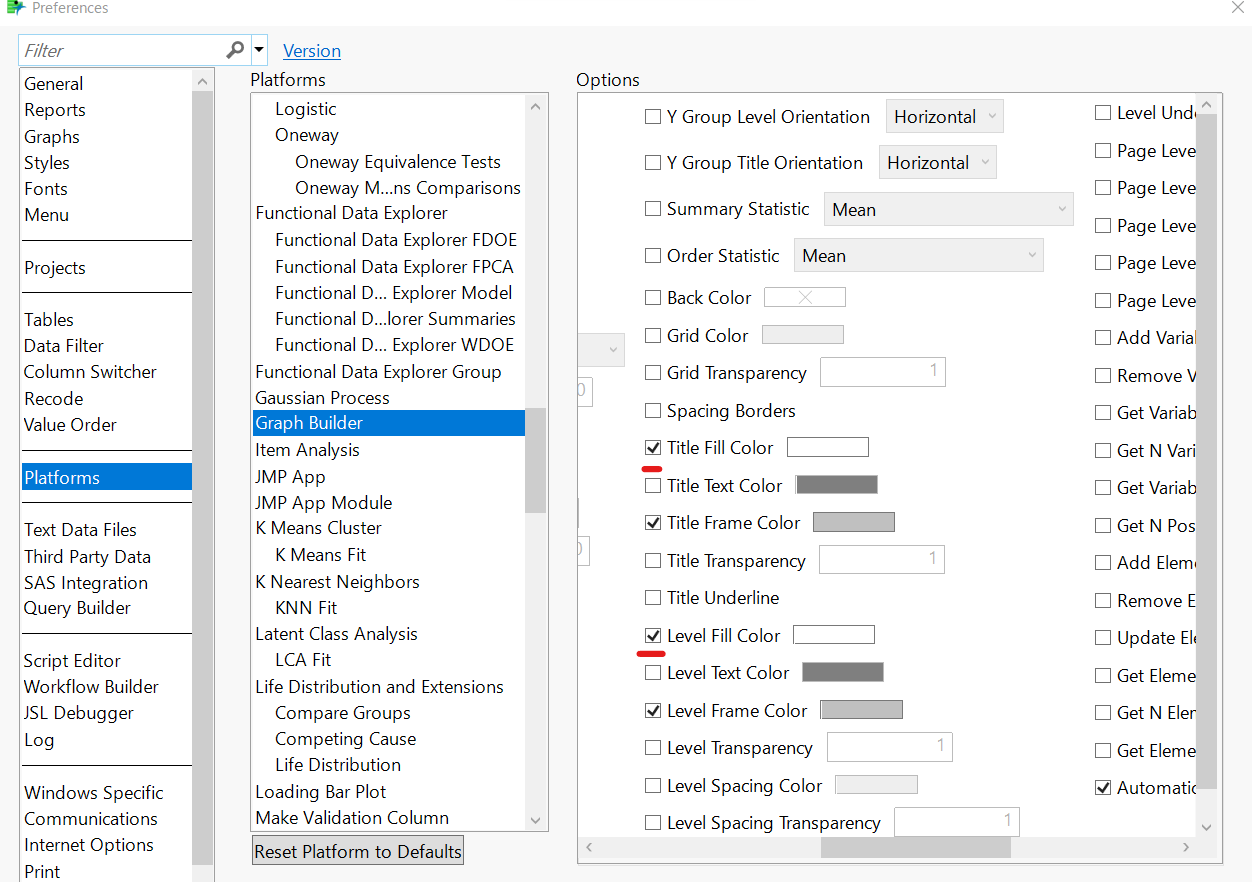
Task: Select K Means Cluster platform
Action: (x=318, y=527)
